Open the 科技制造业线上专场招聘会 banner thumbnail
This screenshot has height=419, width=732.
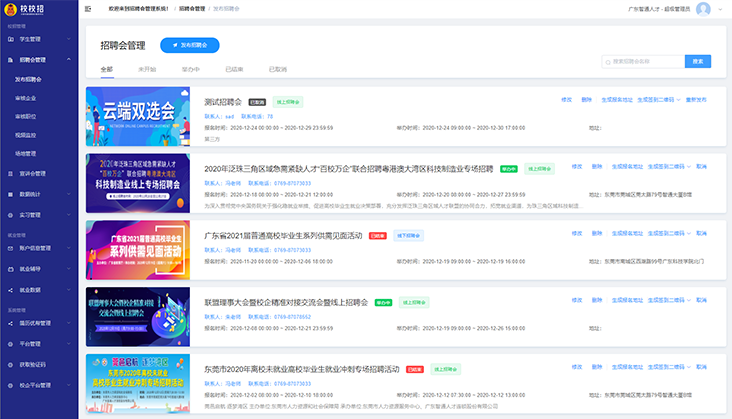(x=138, y=183)
